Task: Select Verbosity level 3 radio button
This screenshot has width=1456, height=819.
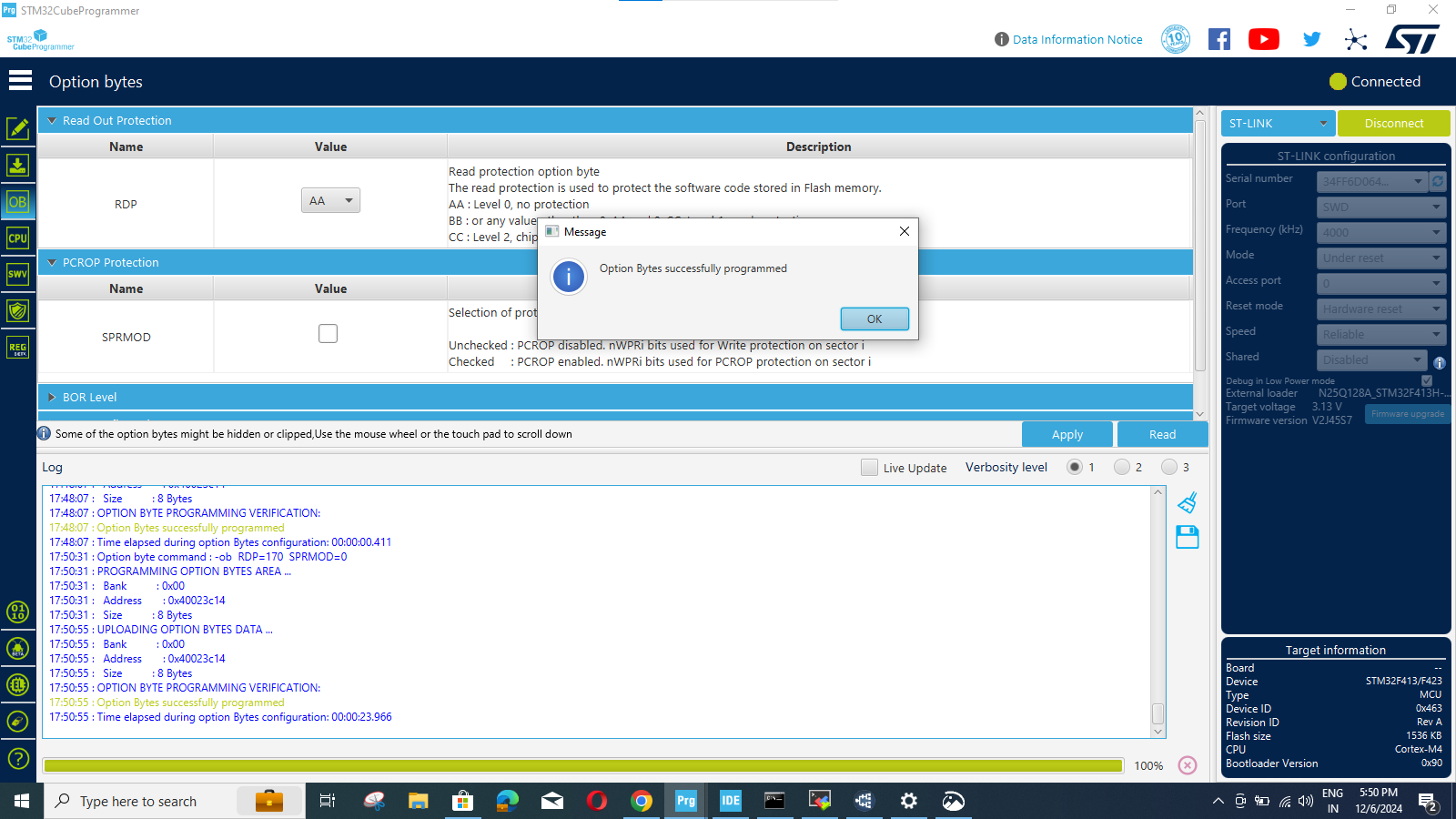Action: pos(1170,467)
